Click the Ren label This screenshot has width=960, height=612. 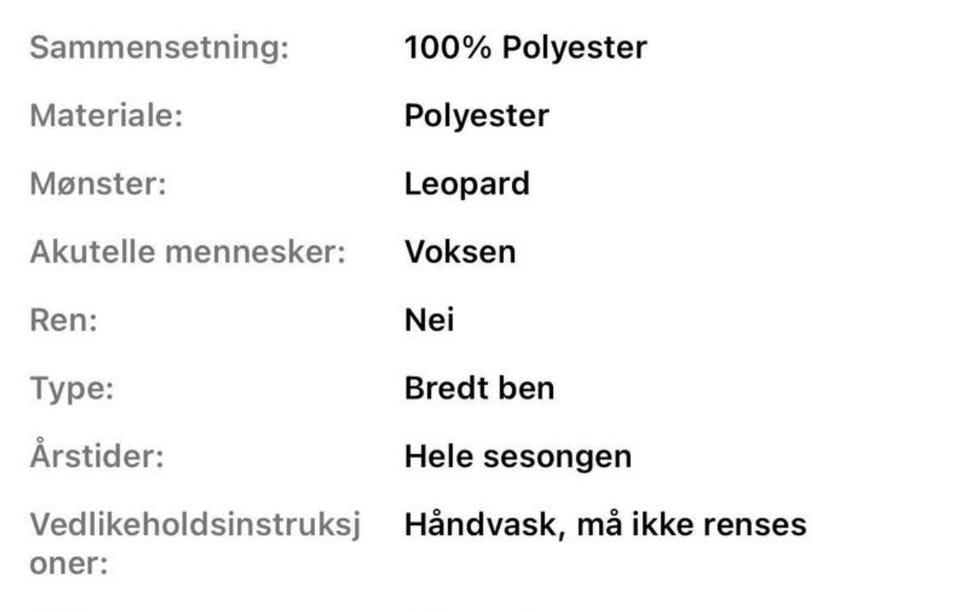(63, 320)
